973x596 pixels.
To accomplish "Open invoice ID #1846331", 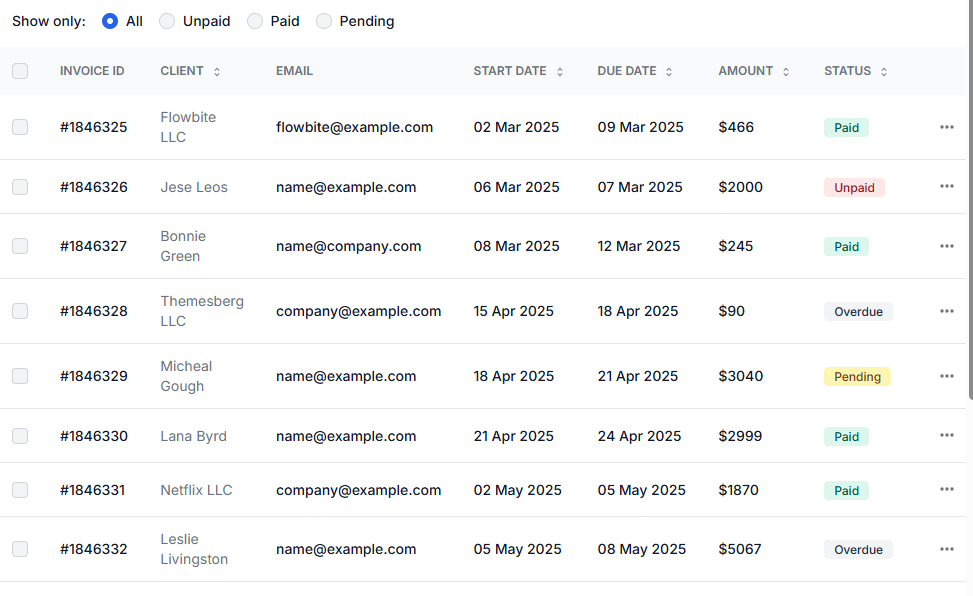I will pos(93,490).
